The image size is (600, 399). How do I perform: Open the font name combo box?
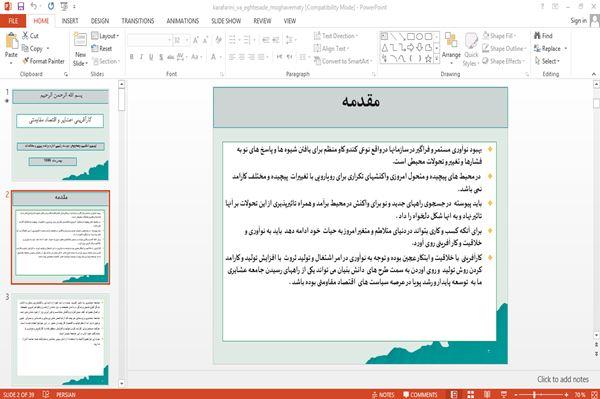coord(149,40)
